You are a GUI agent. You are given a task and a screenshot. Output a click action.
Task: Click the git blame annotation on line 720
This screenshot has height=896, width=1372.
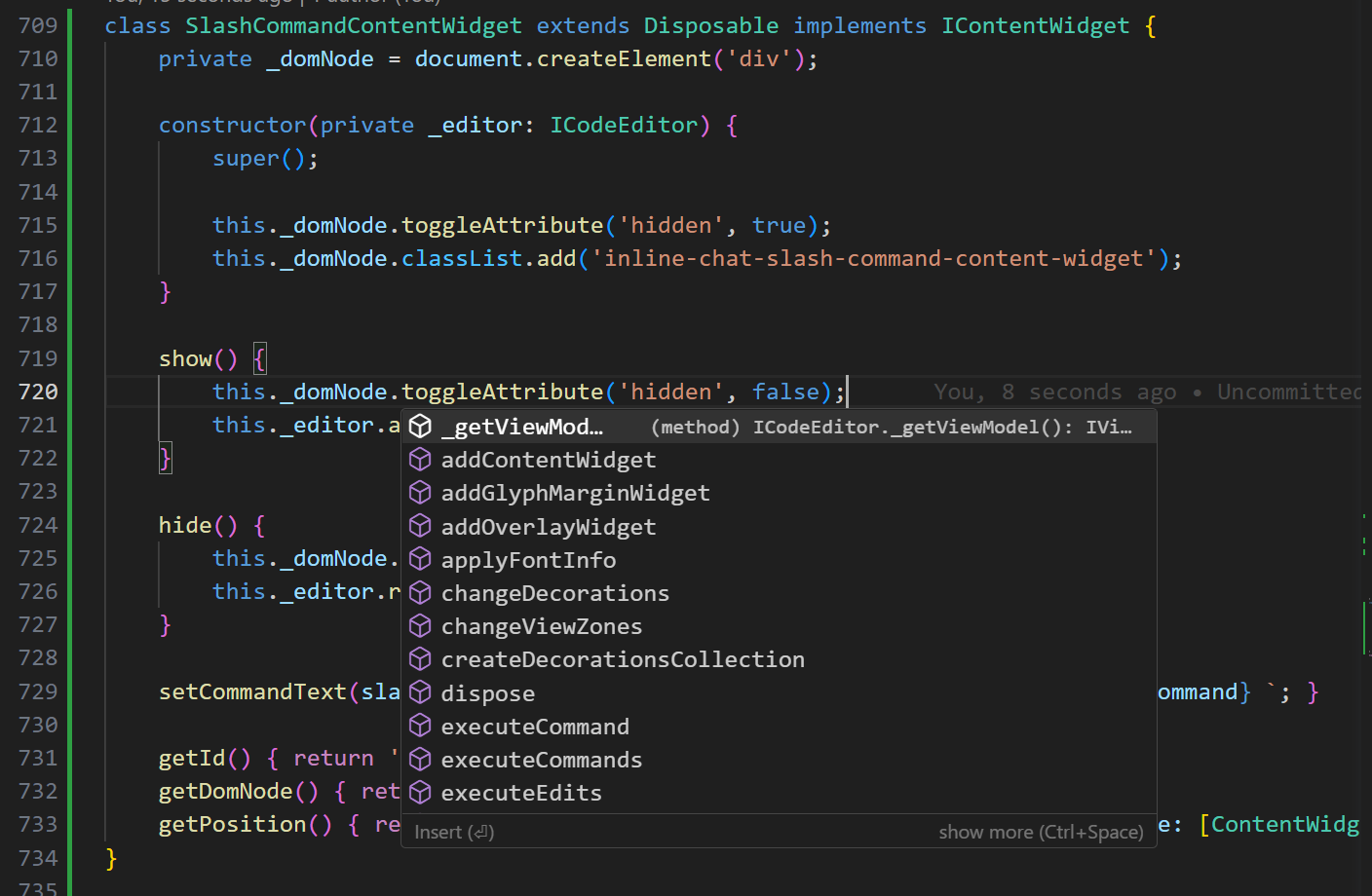click(x=1121, y=391)
